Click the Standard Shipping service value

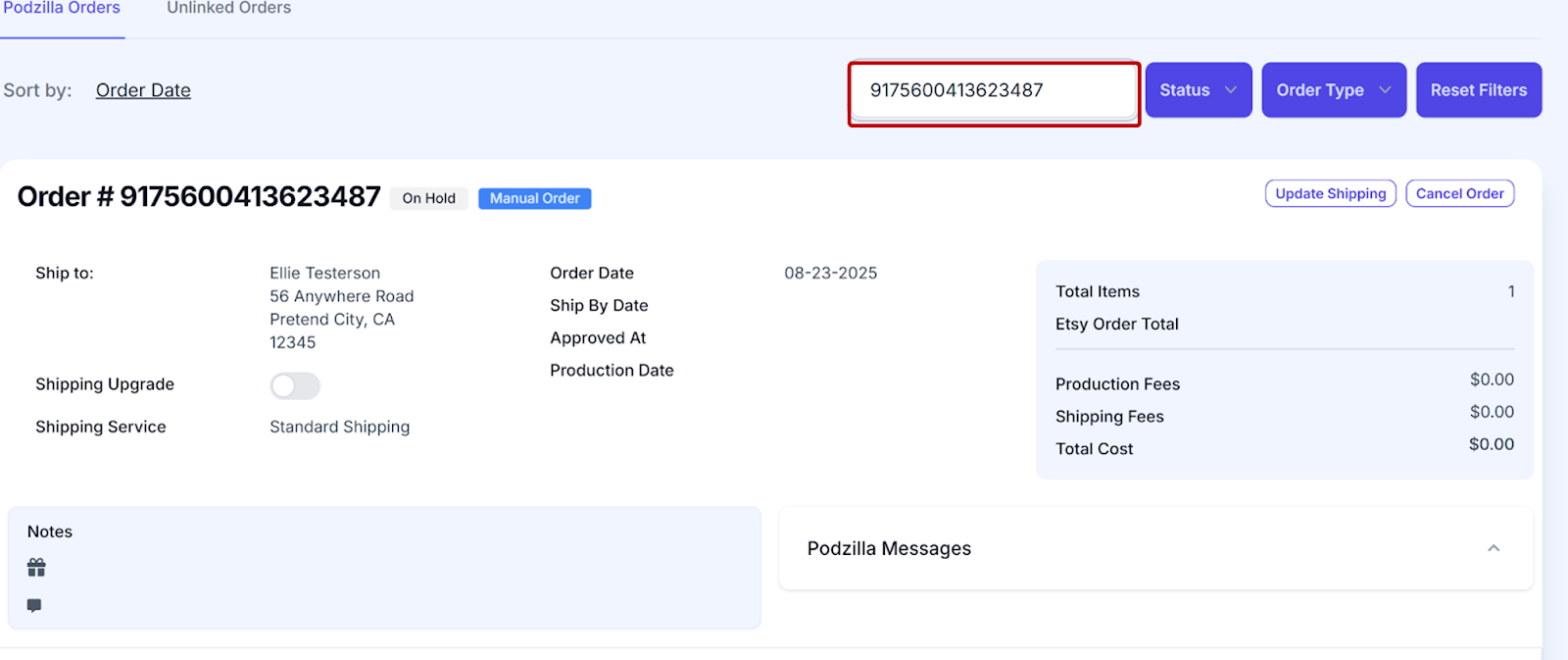[x=339, y=427]
